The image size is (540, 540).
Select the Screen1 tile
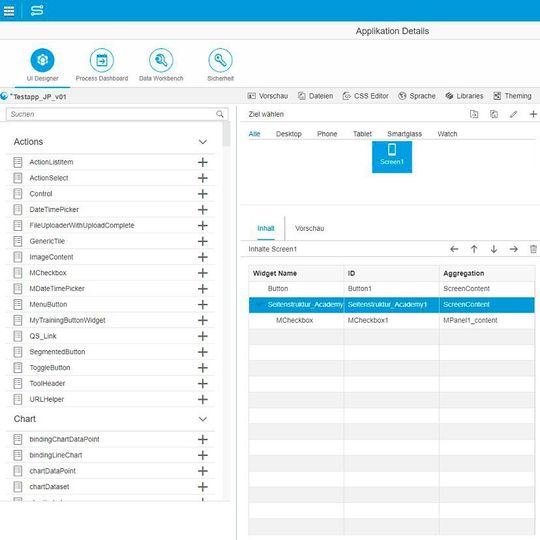tap(392, 157)
